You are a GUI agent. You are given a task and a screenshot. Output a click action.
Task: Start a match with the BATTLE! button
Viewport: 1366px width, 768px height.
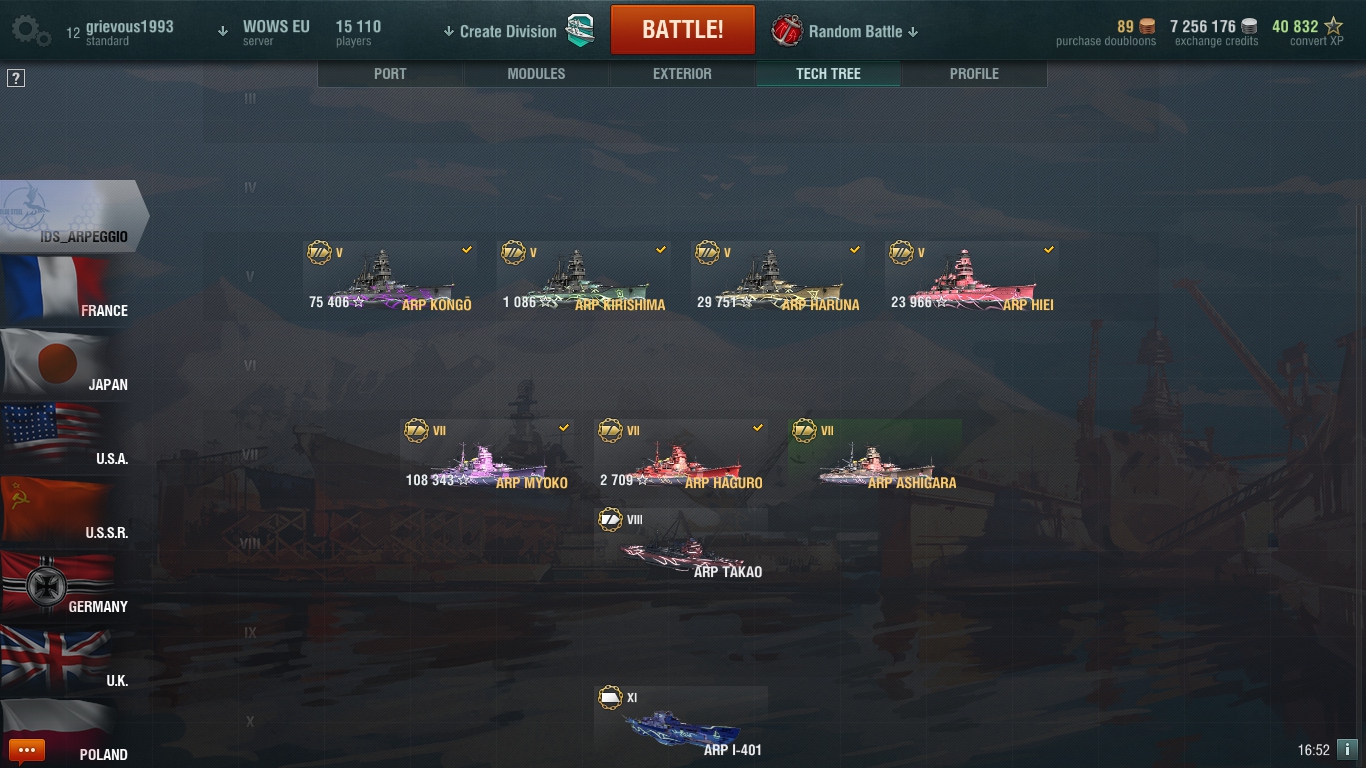tap(683, 29)
